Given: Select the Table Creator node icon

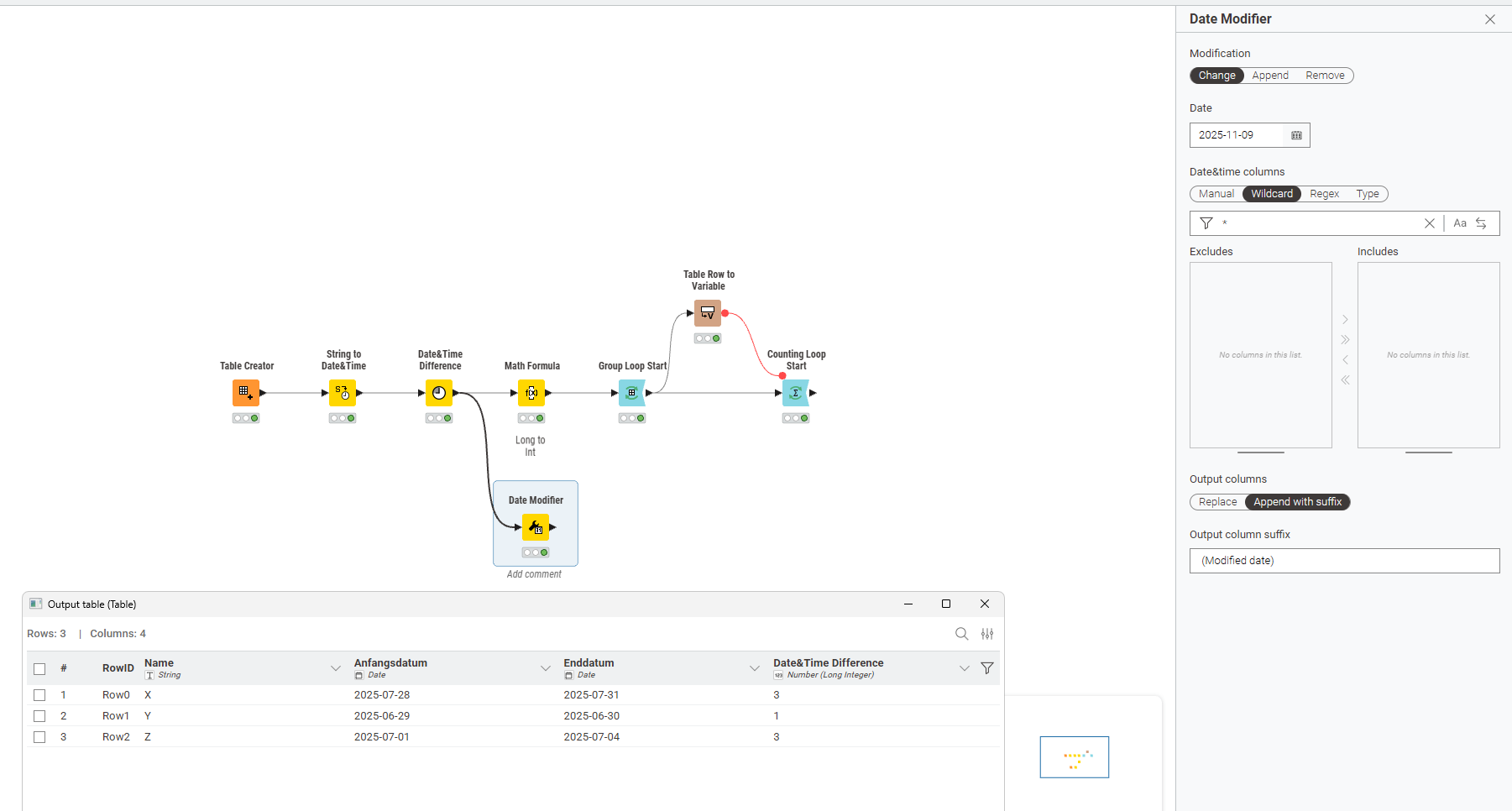Looking at the screenshot, I should click(246, 393).
